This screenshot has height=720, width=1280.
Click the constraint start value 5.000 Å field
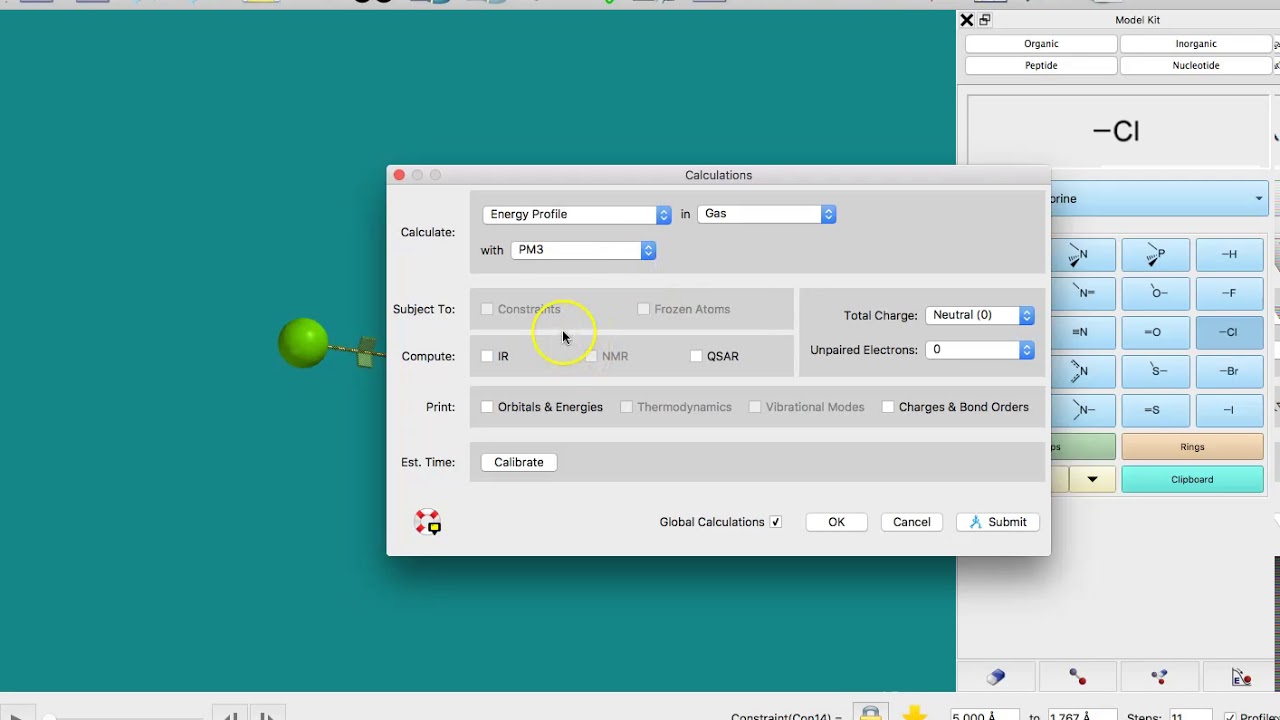[983, 716]
